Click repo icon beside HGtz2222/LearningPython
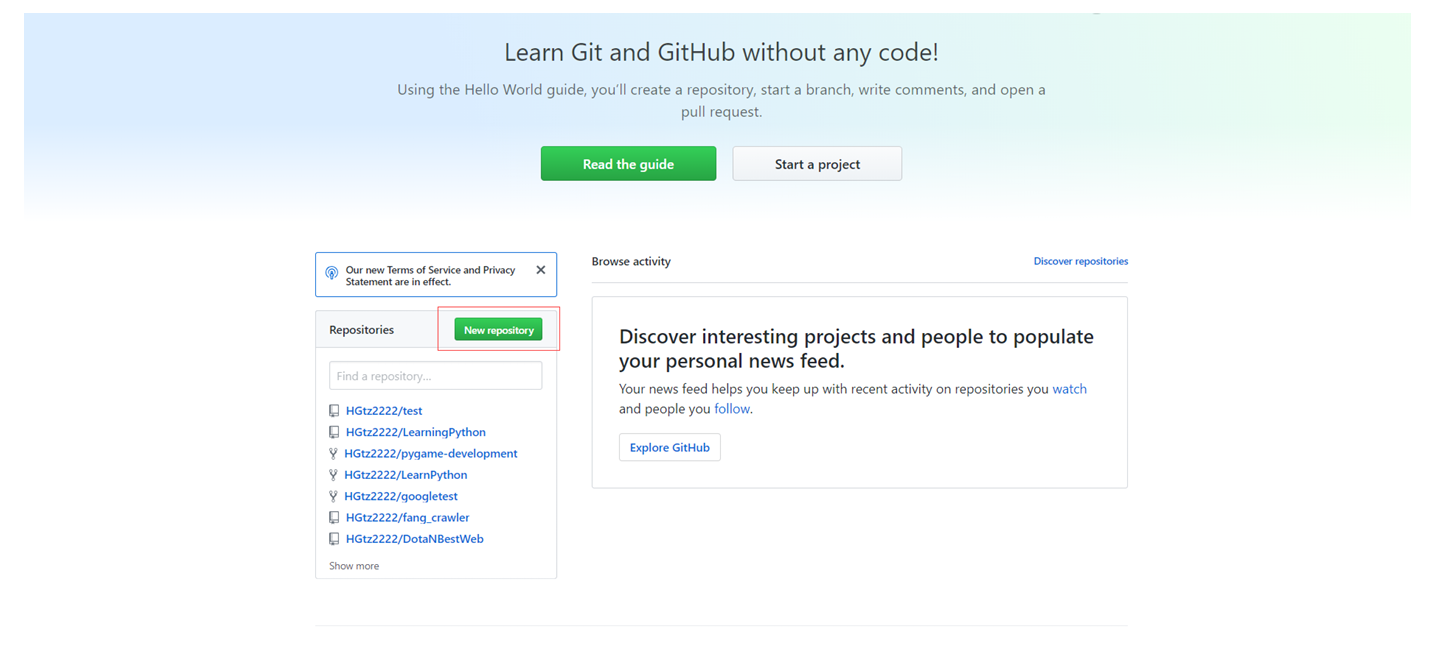 334,432
